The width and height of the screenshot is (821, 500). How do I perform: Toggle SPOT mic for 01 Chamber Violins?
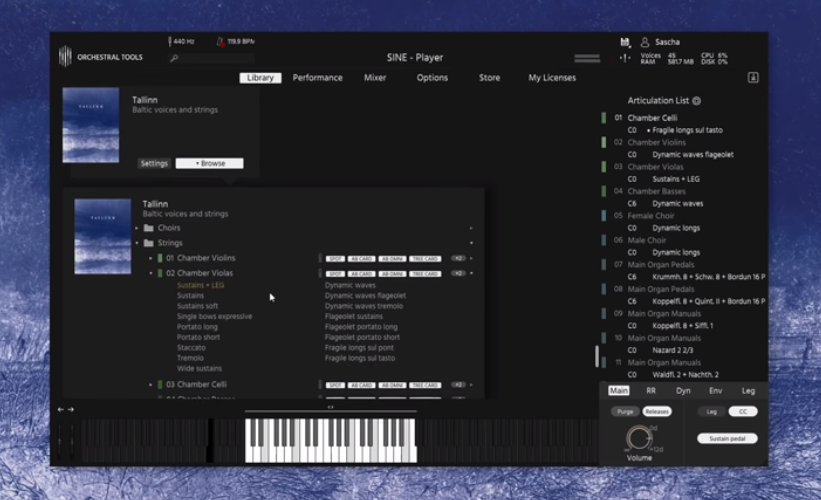click(x=335, y=259)
